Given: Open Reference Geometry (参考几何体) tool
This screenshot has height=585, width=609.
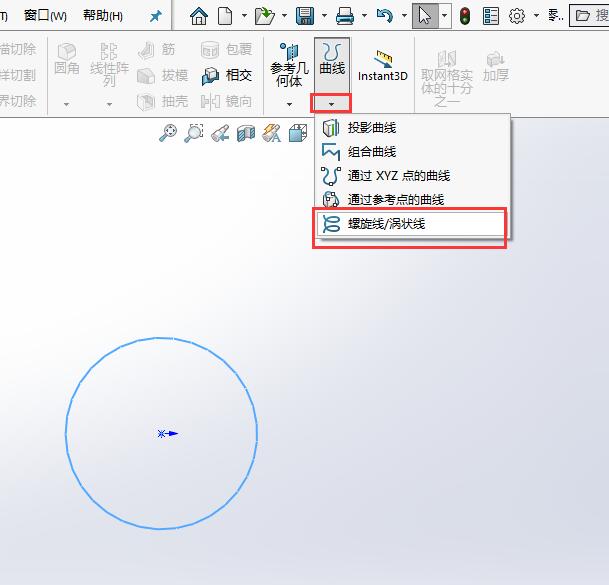Looking at the screenshot, I should pos(289,64).
